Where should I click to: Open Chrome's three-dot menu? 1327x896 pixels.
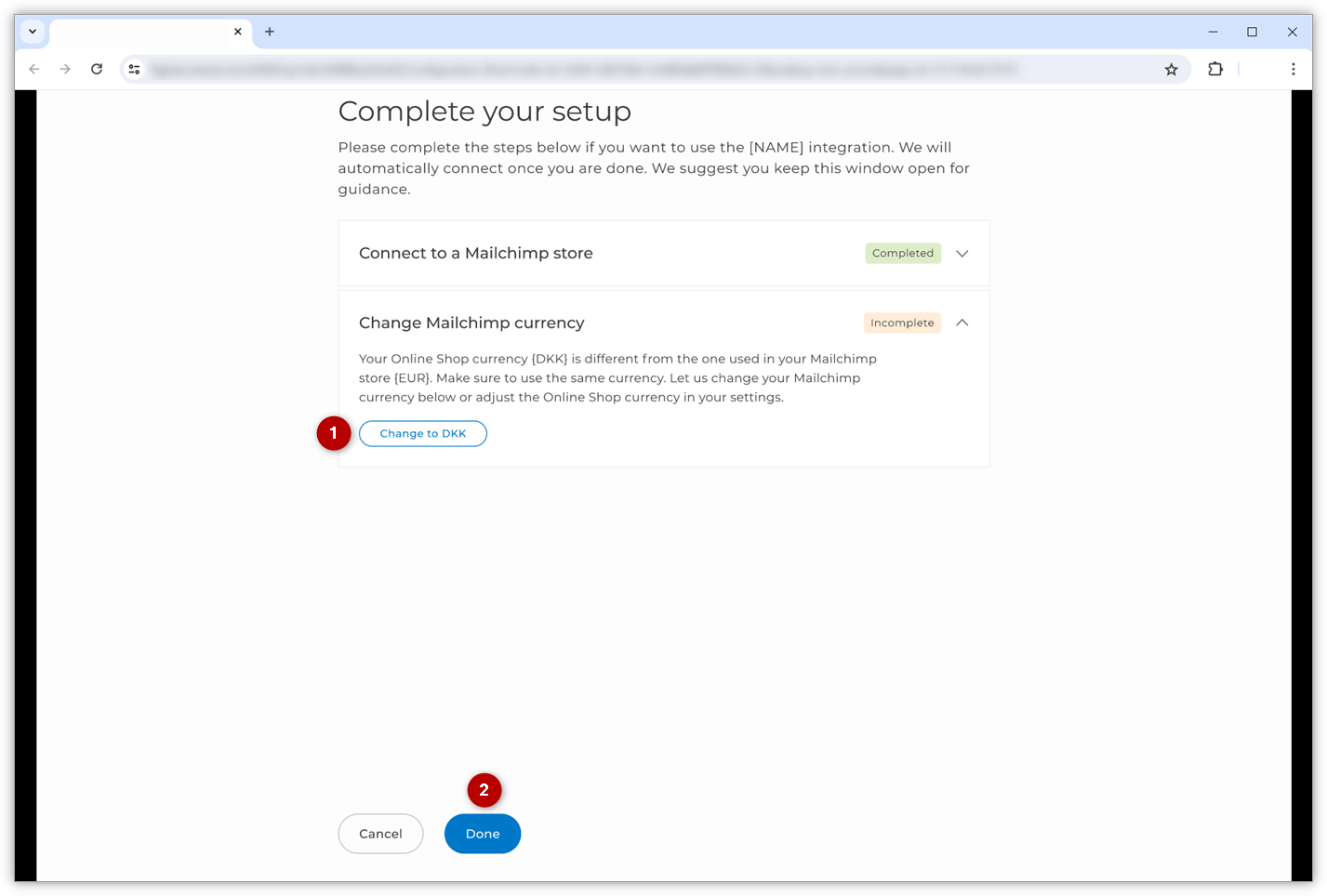(x=1293, y=69)
